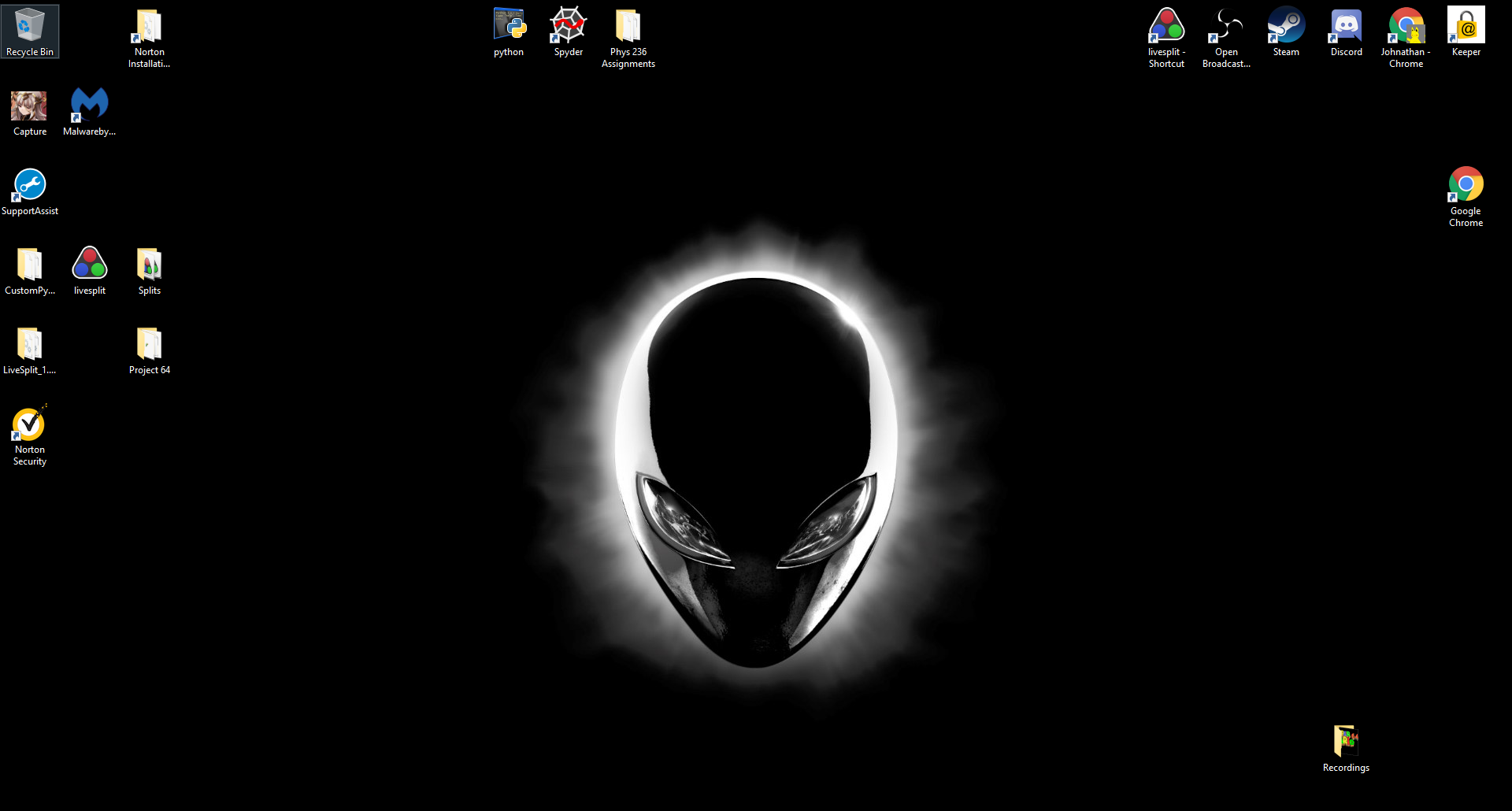
Task: Select the Phys 236 Assignments folder
Action: click(628, 38)
